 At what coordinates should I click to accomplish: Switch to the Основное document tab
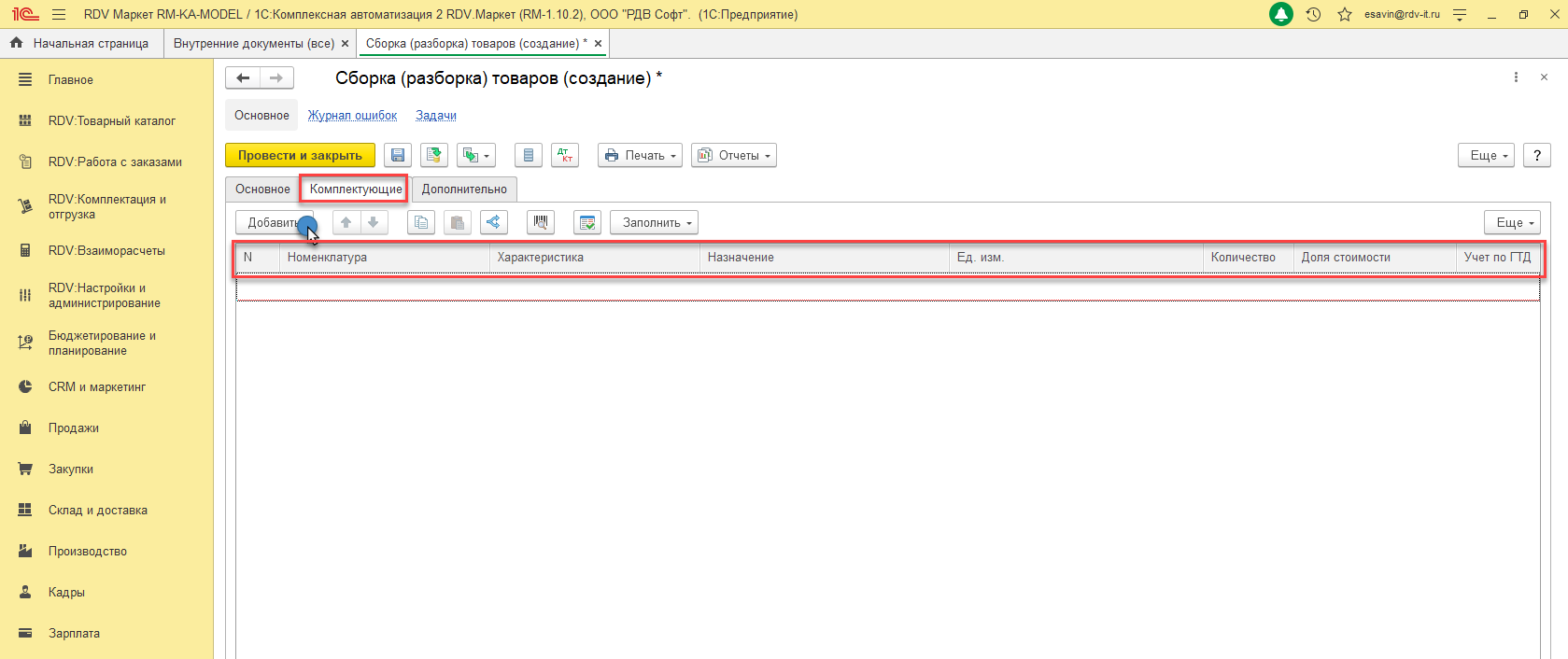click(262, 189)
